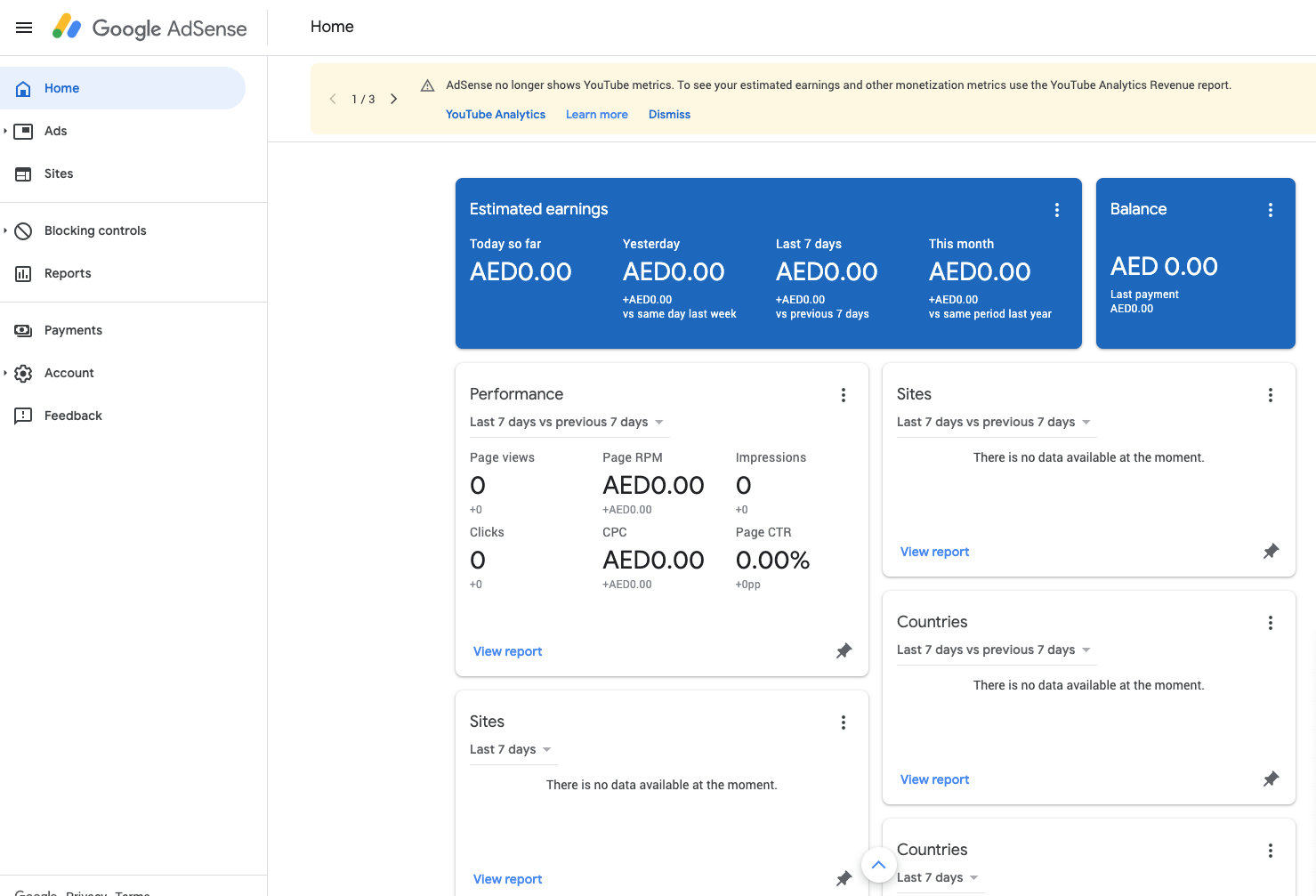Click the Reports chart icon
Screen dimensions: 1316x896
(x=24, y=273)
